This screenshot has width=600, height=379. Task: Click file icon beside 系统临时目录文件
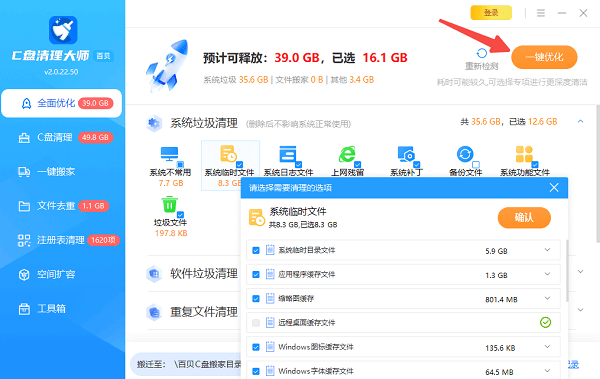270,250
